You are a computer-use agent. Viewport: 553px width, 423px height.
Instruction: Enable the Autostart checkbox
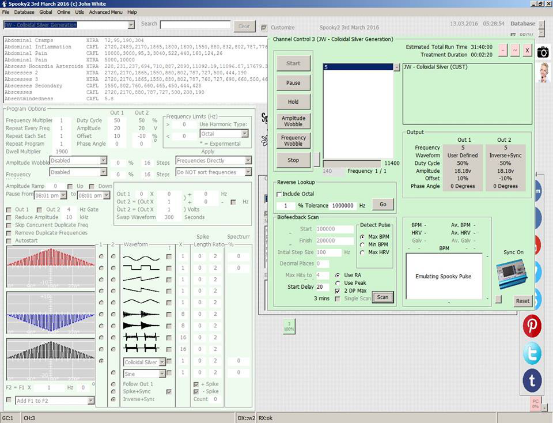pyautogui.click(x=9, y=241)
